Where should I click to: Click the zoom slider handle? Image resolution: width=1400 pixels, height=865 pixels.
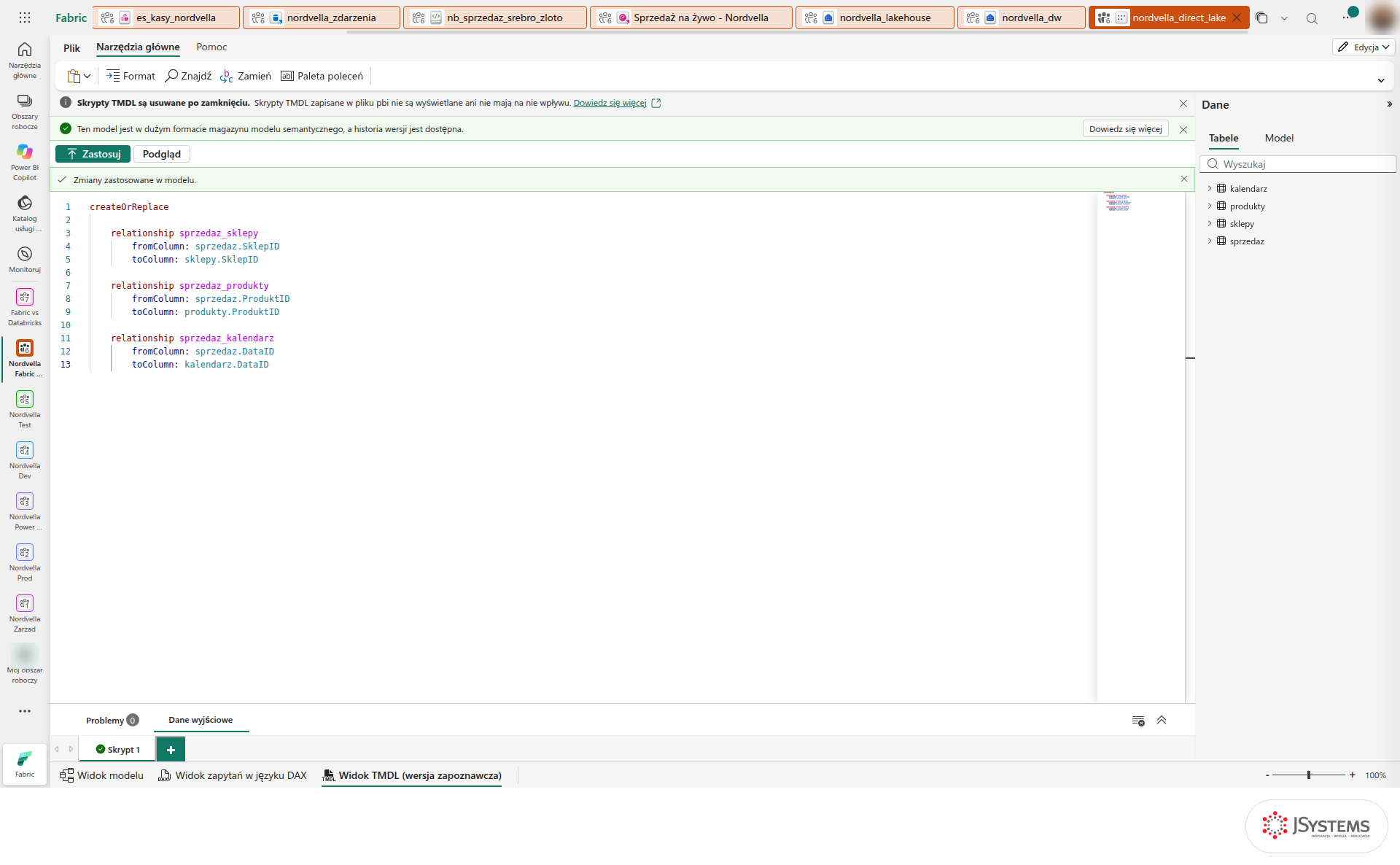(x=1309, y=775)
